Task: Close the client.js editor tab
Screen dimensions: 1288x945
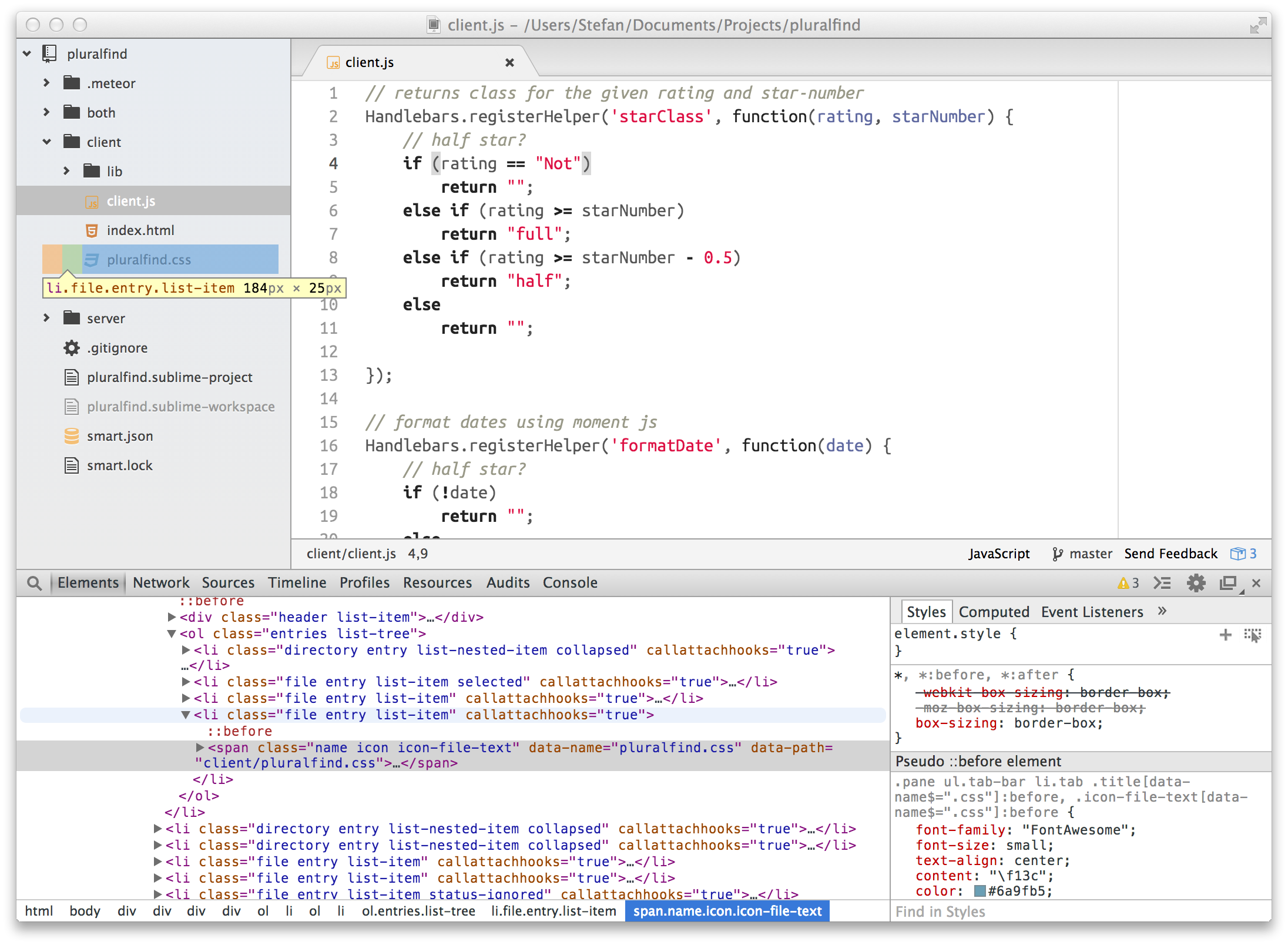Action: pos(509,62)
